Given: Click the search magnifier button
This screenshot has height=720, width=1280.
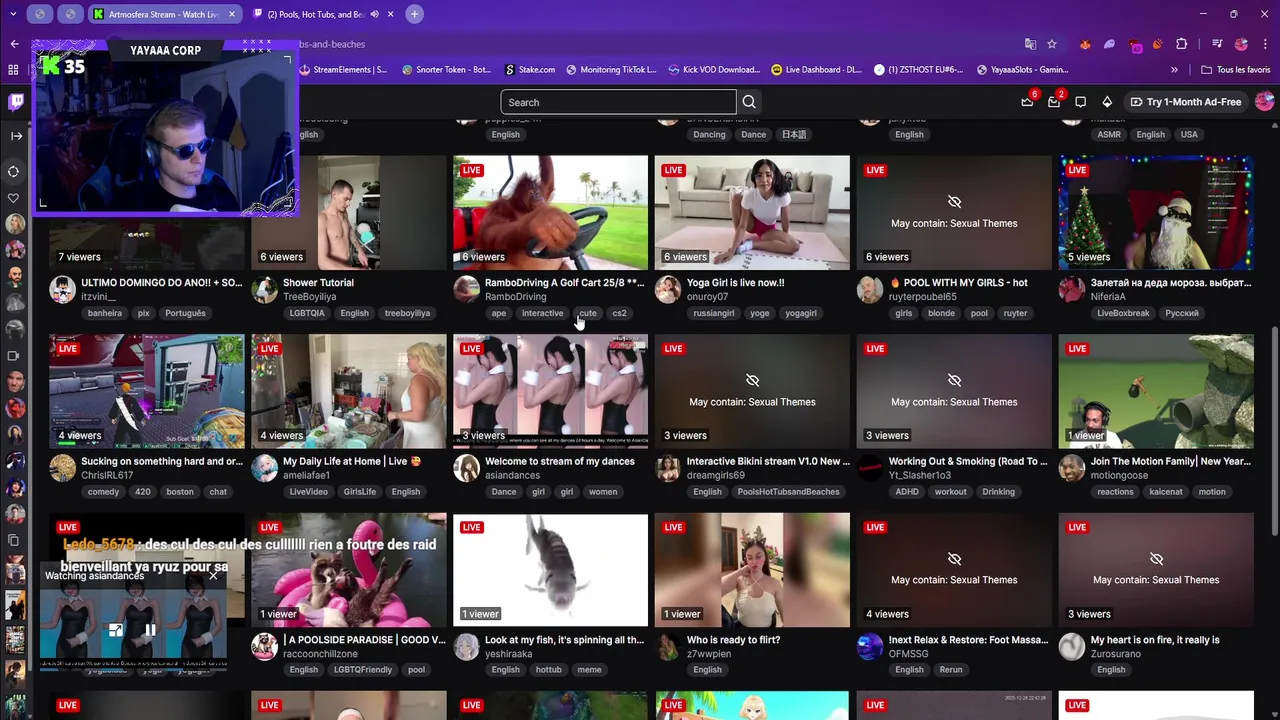Looking at the screenshot, I should click(749, 102).
